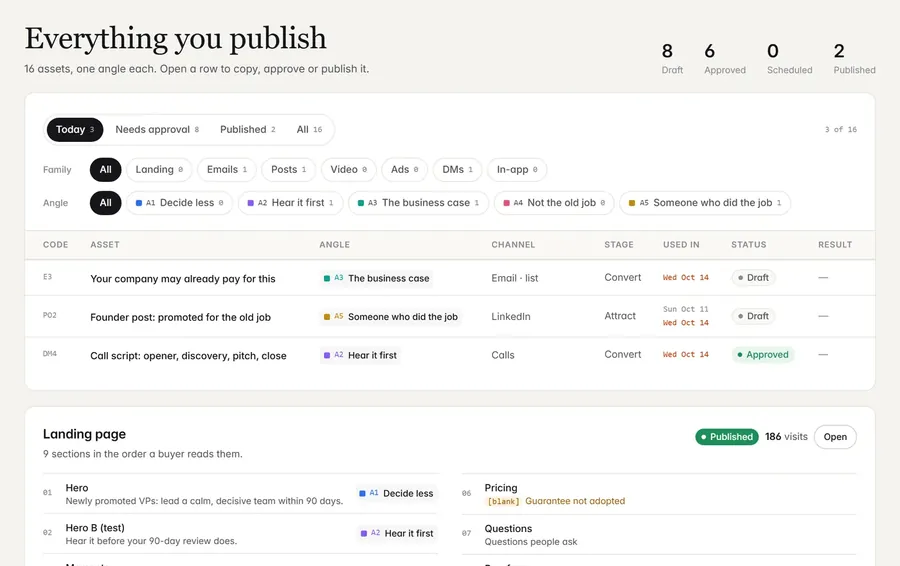Open the 01 Hero section row
Image resolution: width=900 pixels, height=566 pixels.
(240, 494)
